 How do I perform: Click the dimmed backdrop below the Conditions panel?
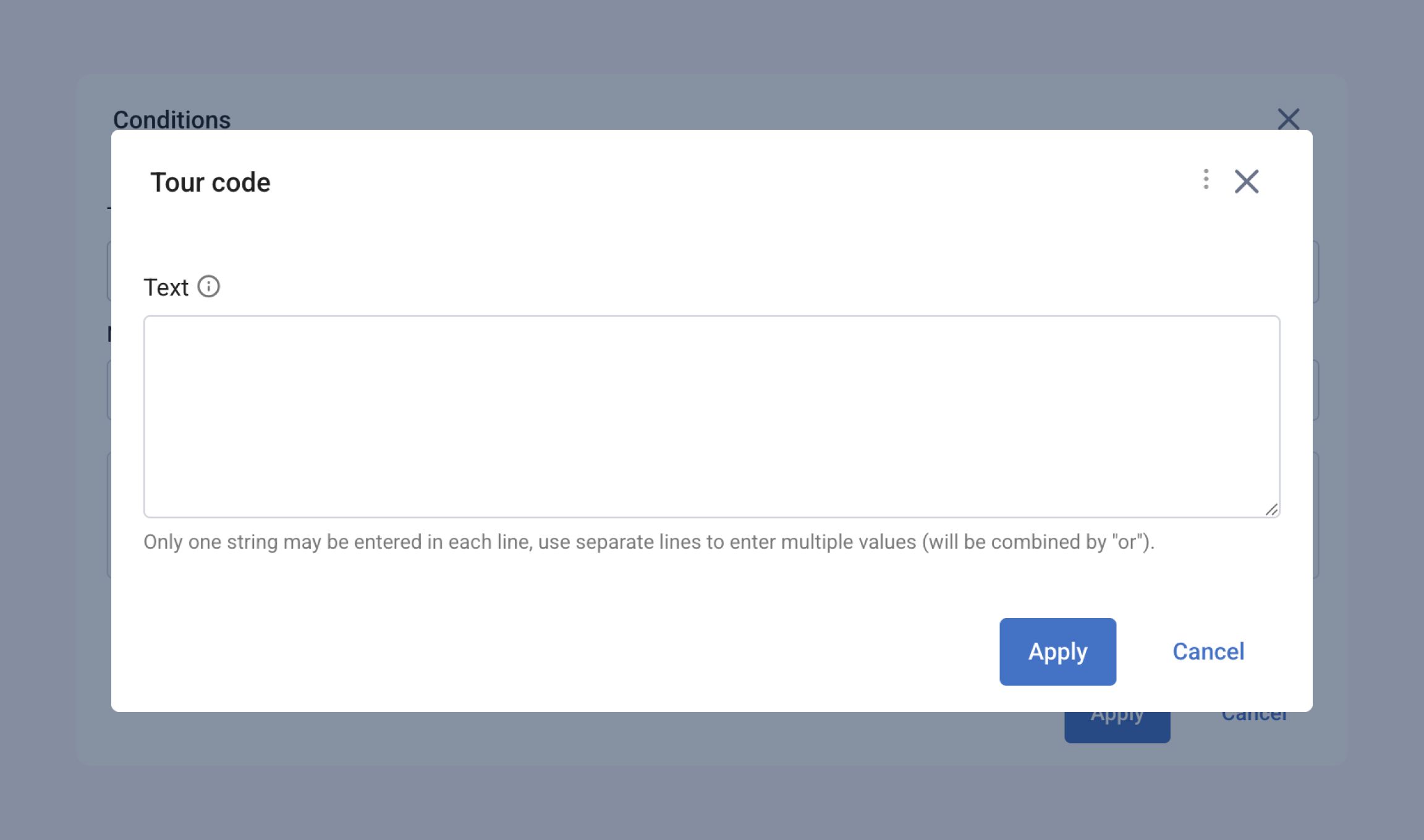coord(711,804)
